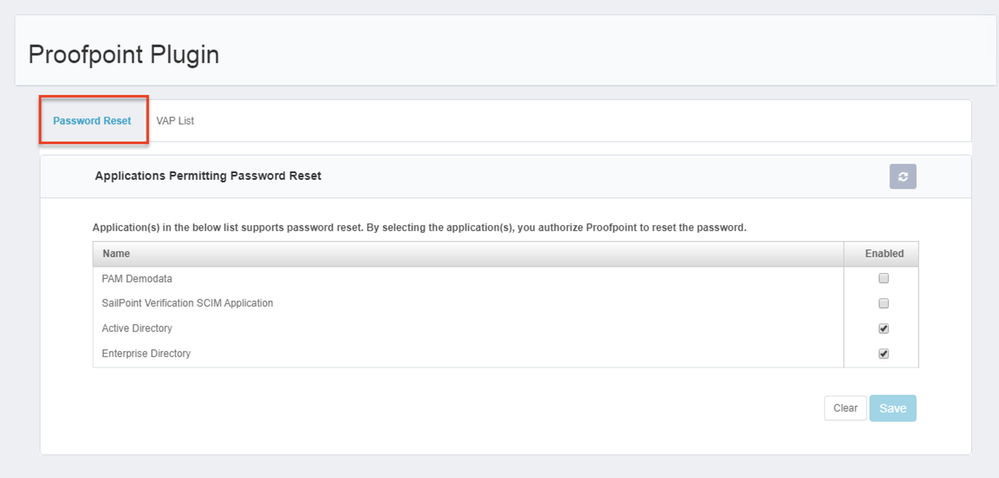This screenshot has height=478, width=999.
Task: Click the Name column header
Action: click(116, 254)
